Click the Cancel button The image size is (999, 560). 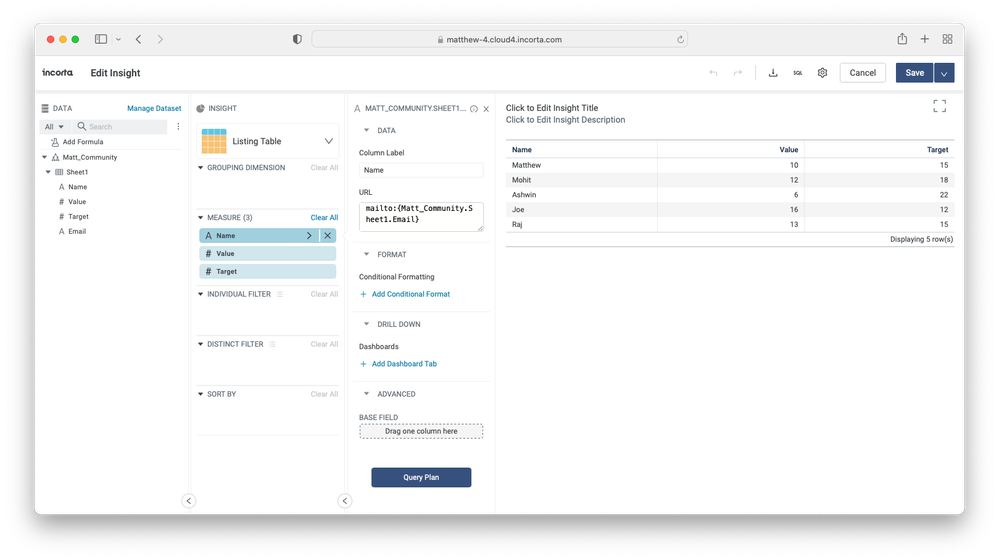click(862, 73)
